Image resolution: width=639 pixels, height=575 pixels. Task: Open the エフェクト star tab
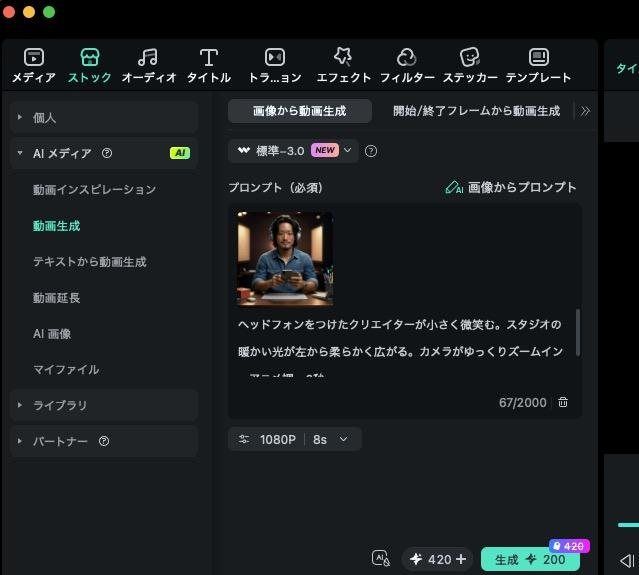point(344,65)
